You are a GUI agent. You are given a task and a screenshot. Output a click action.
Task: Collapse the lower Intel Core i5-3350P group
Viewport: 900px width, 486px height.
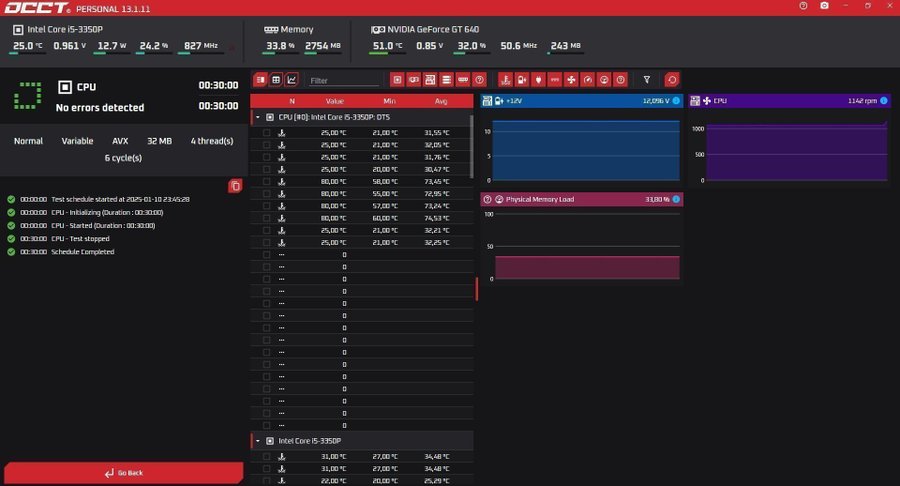tap(258, 441)
